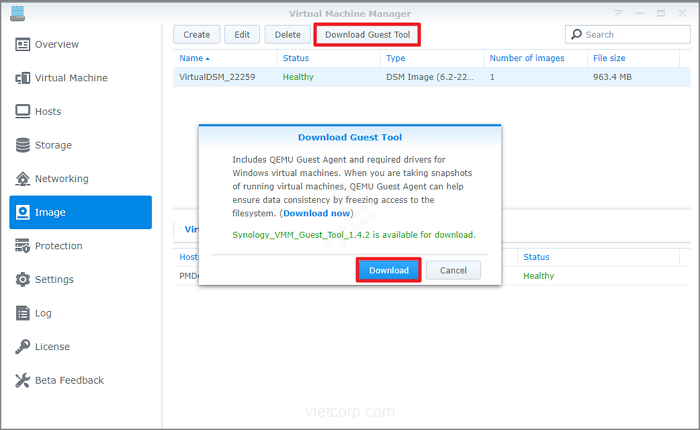The height and width of the screenshot is (430, 700).
Task: Select the Image sidebar item
Action: click(x=80, y=212)
